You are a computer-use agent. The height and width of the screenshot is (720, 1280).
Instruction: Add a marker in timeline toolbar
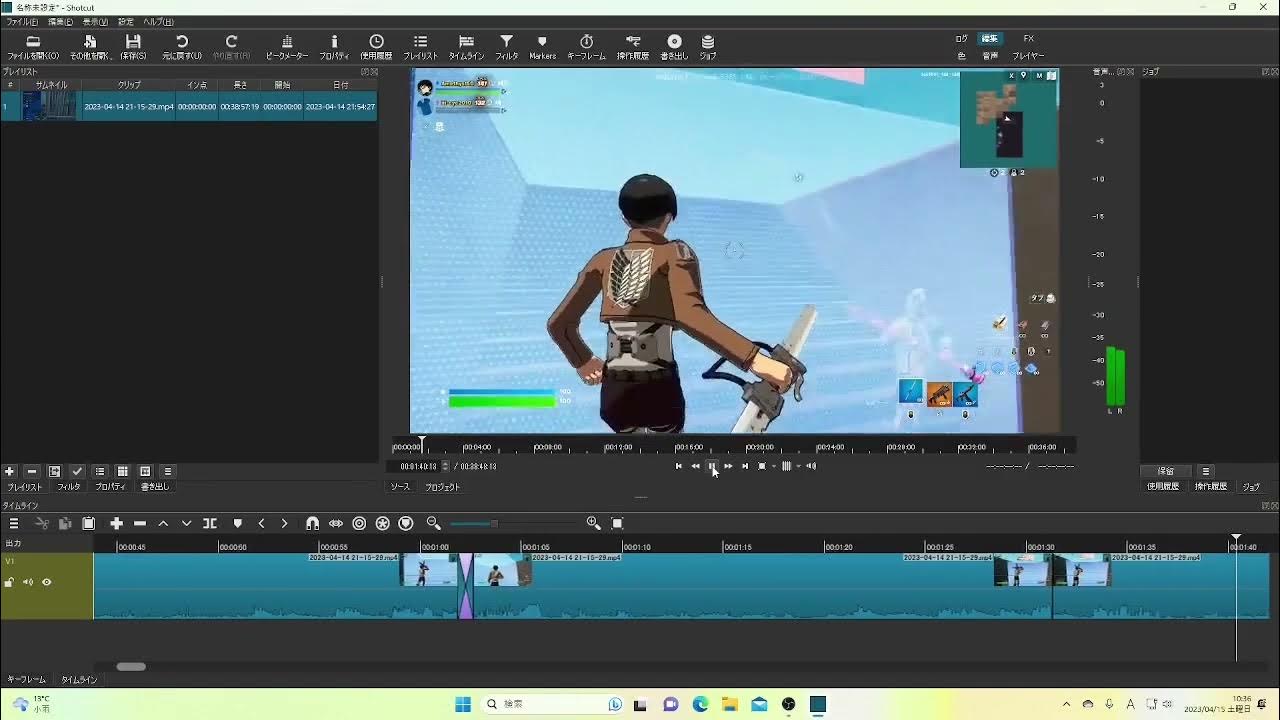pos(237,523)
